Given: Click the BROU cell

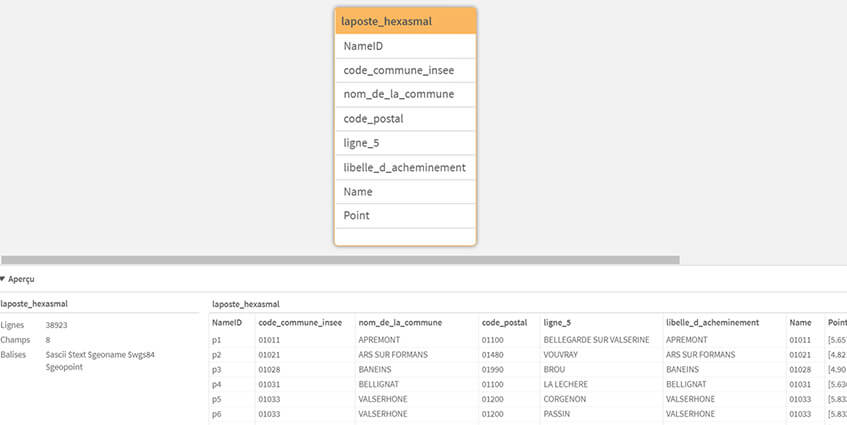Looking at the screenshot, I should (554, 369).
